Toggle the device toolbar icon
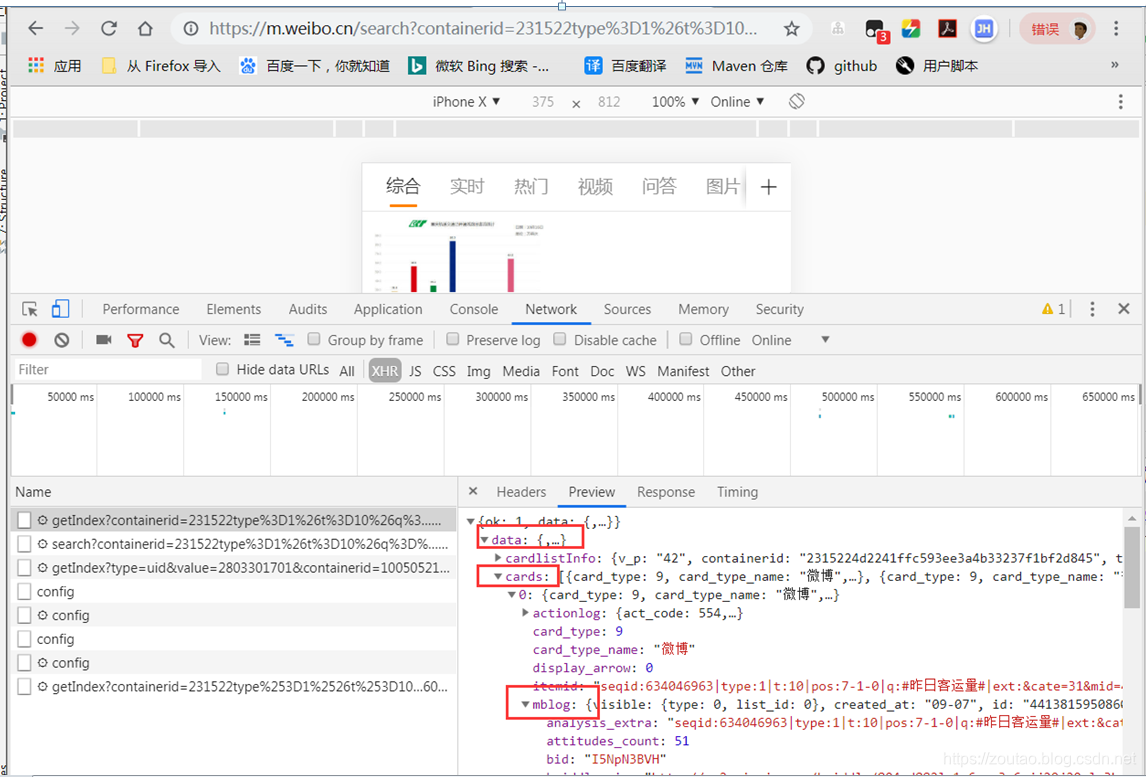Screen dimensions: 1146x777 (x=60, y=309)
